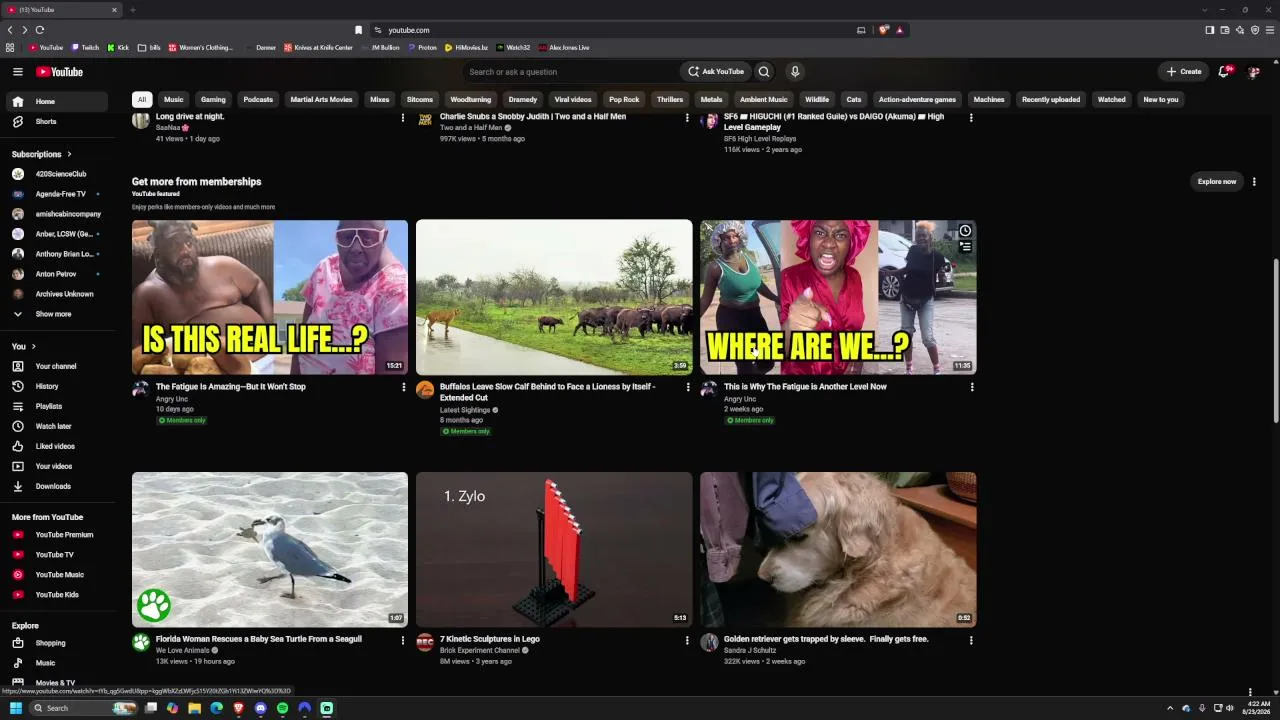Open Brave's sidebar panel toggle
The width and height of the screenshot is (1280, 720).
[x=1209, y=30]
